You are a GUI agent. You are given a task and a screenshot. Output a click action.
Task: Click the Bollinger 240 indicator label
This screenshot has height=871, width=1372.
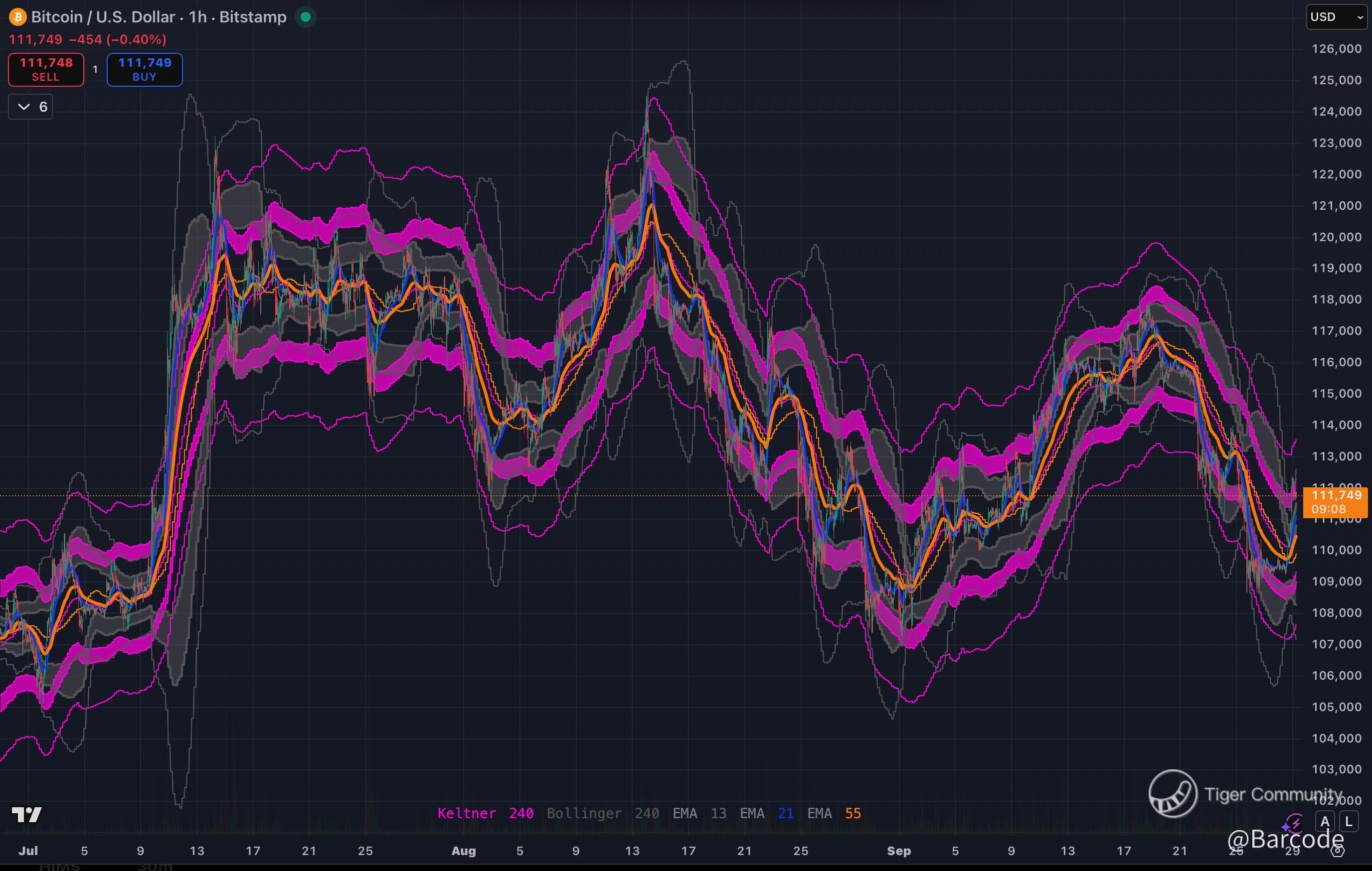tap(602, 814)
